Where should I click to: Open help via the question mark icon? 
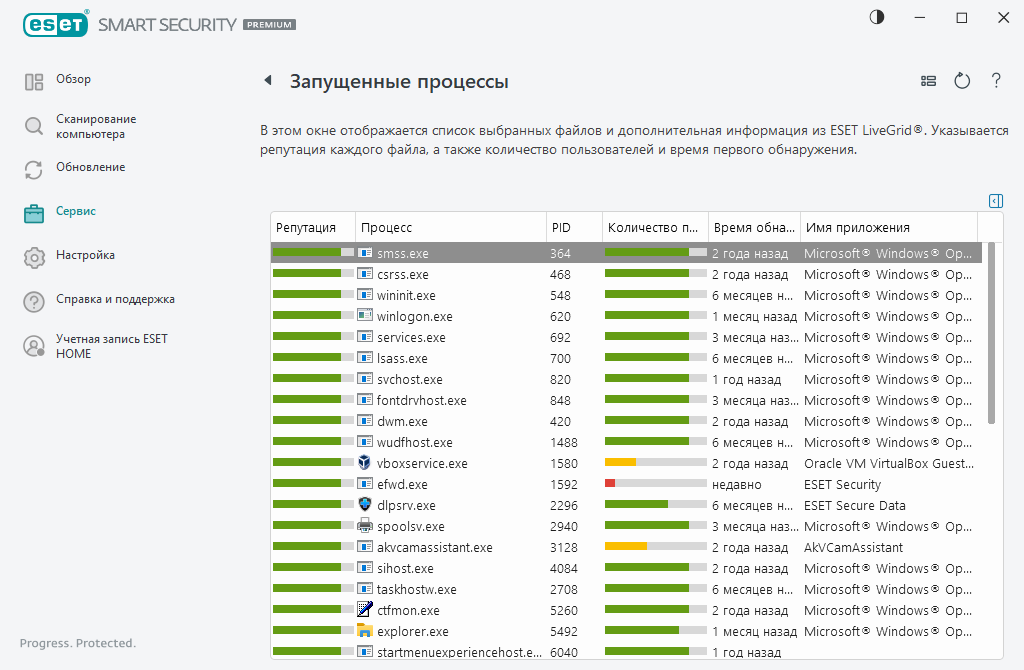click(x=996, y=81)
